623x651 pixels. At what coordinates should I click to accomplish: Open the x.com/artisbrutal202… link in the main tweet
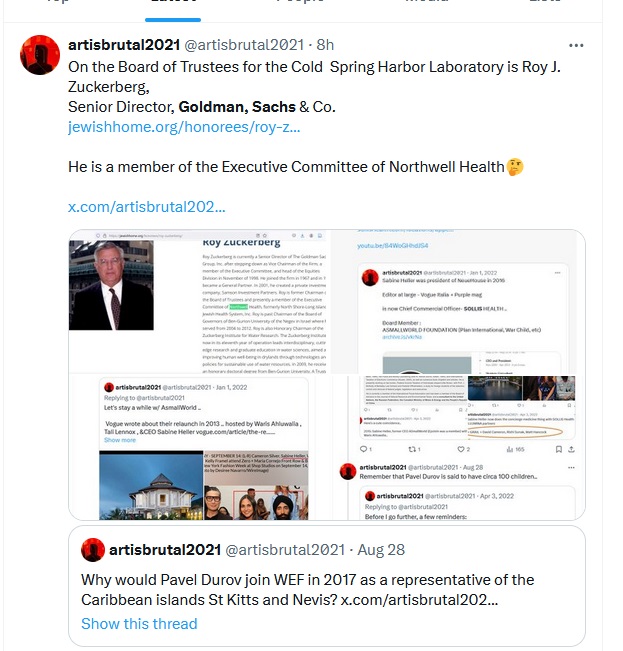(x=147, y=207)
